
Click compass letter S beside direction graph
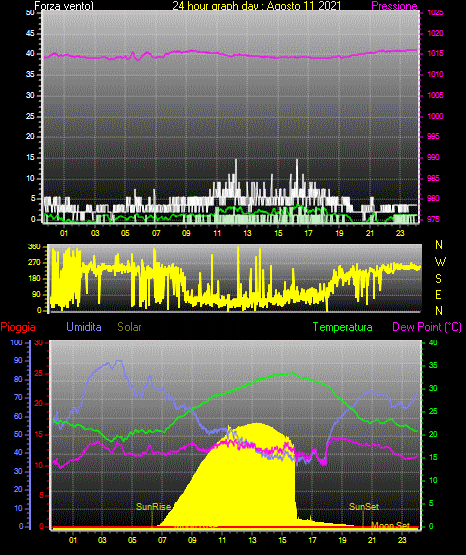438,279
